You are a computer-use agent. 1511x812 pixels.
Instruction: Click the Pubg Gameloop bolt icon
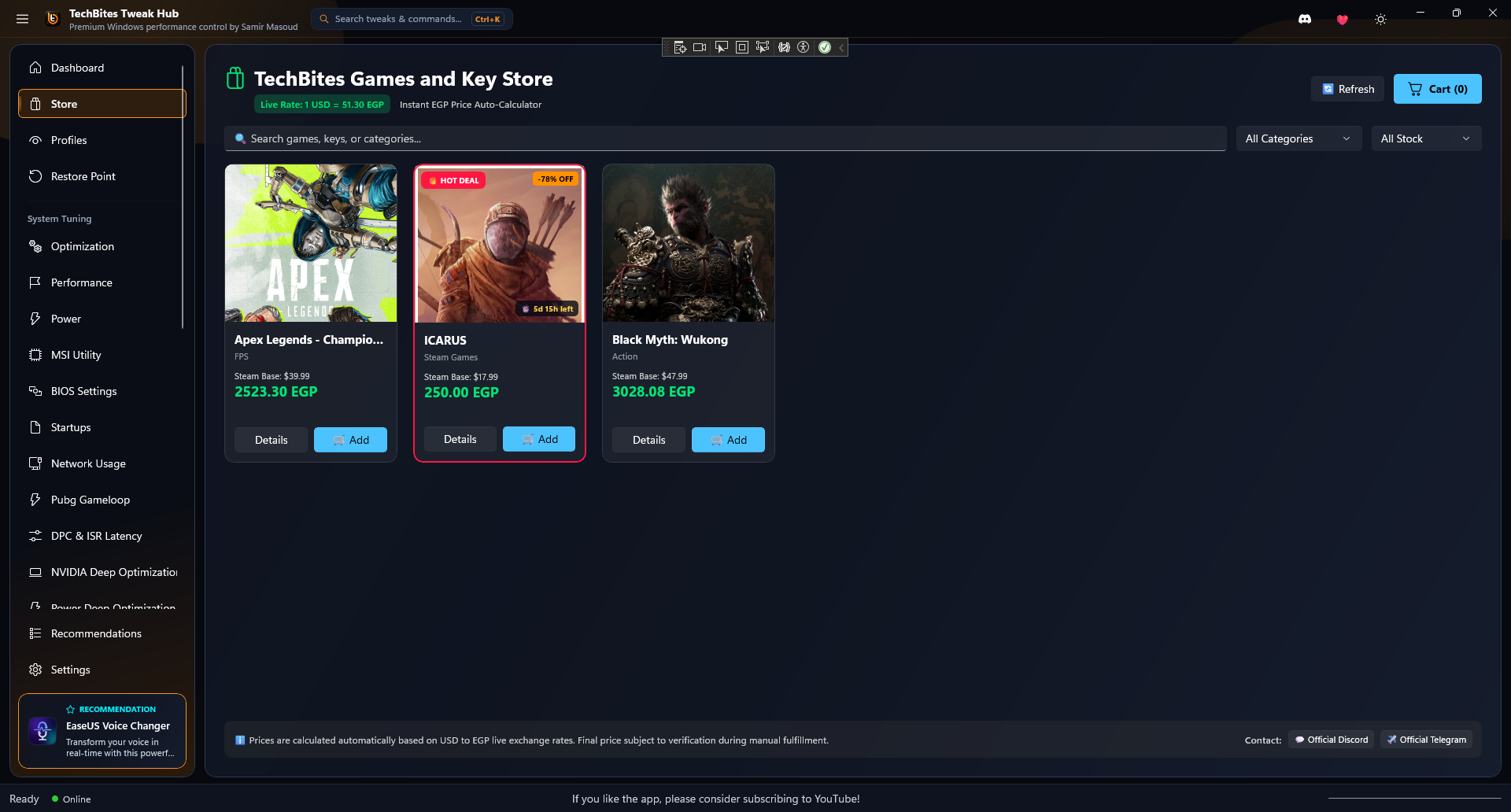click(35, 500)
